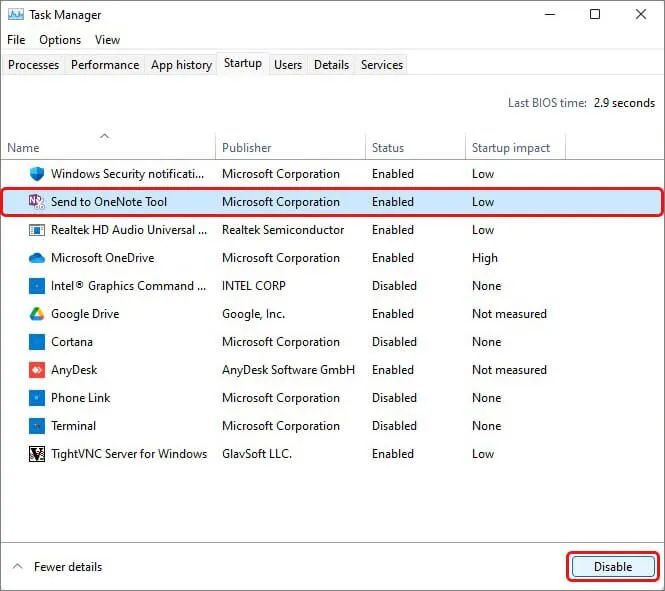
Task: Click Not measured impact for AnyDesk
Action: click(509, 370)
